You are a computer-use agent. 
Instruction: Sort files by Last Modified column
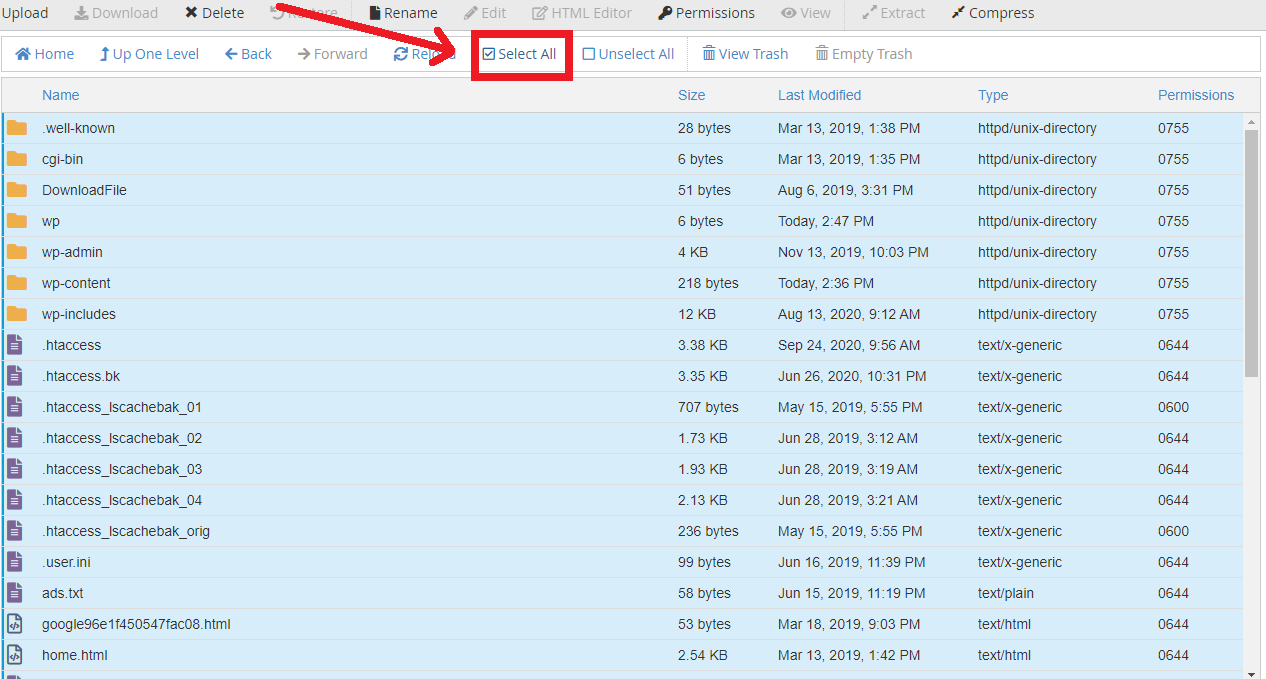click(x=819, y=95)
